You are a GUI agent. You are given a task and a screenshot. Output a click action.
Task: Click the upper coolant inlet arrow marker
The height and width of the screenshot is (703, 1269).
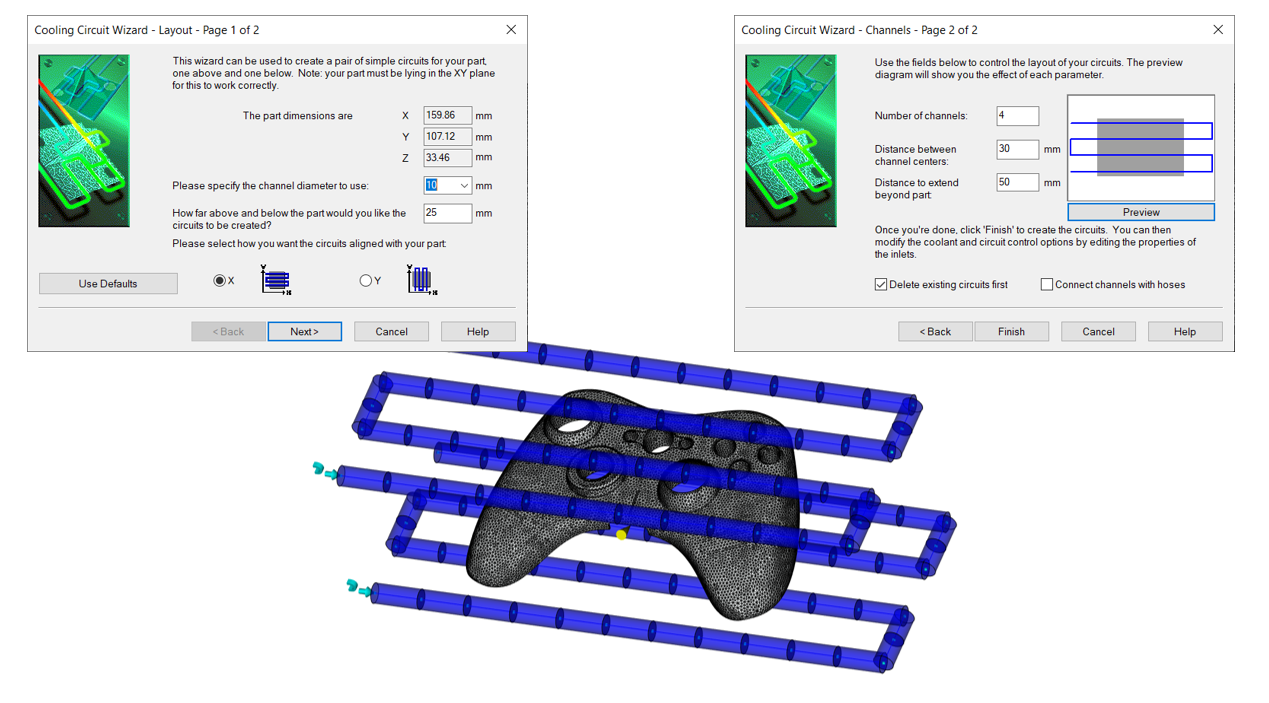pyautogui.click(x=325, y=470)
